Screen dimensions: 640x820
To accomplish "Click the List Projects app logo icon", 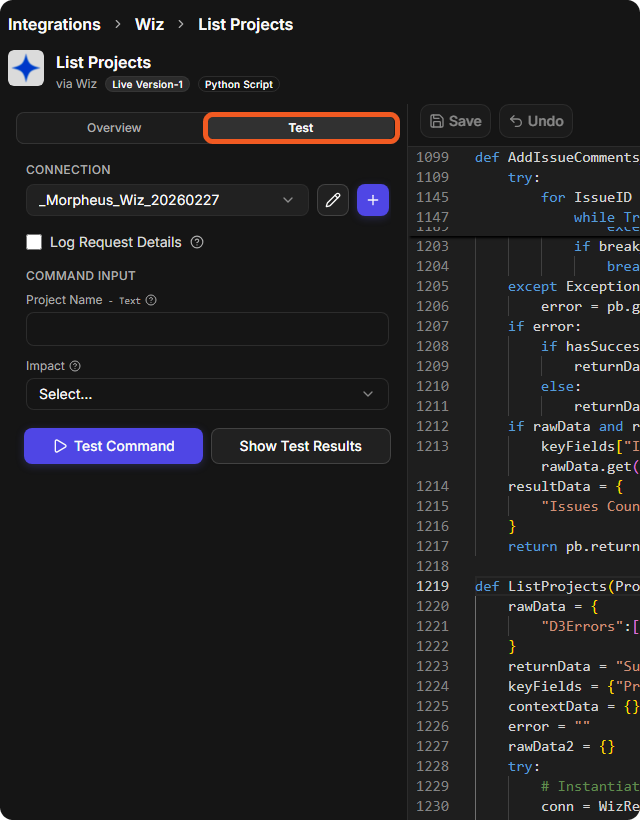I will (x=26, y=68).
